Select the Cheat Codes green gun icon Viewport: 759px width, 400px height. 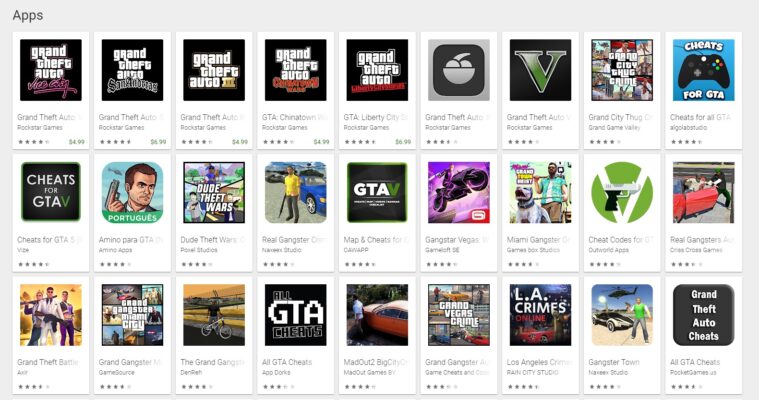tap(621, 192)
